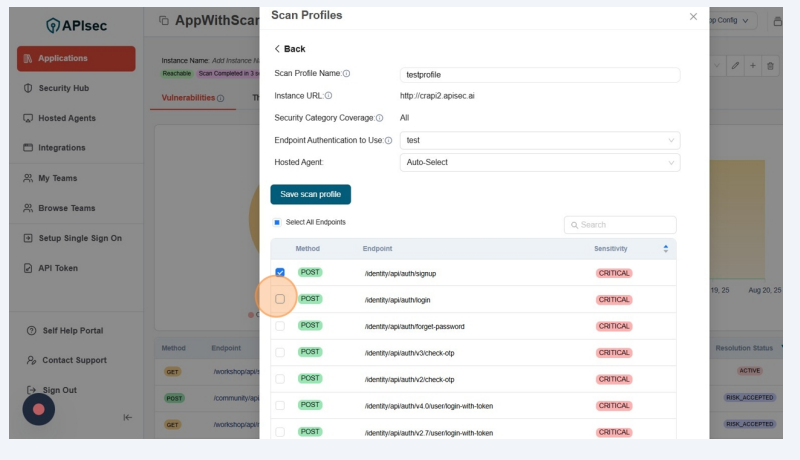
Task: Click the info icon next to Instance URL
Action: [328, 96]
